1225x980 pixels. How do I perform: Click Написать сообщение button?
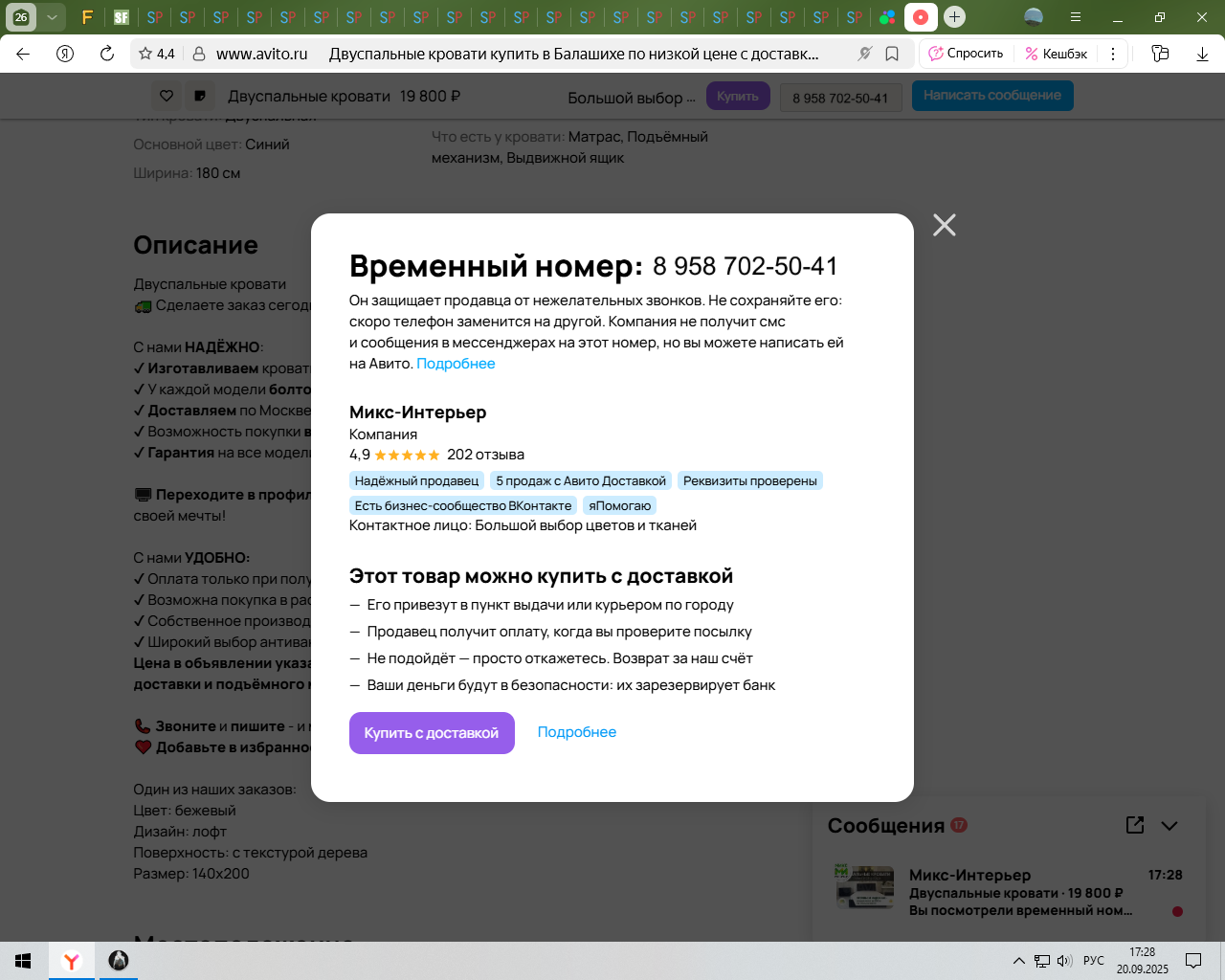pos(992,96)
